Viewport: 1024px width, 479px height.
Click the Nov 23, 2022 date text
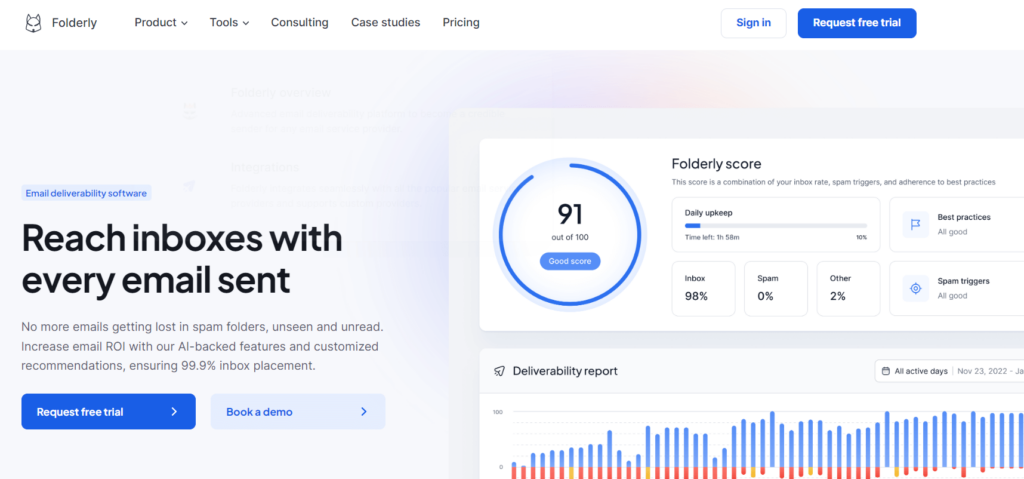[x=983, y=371]
